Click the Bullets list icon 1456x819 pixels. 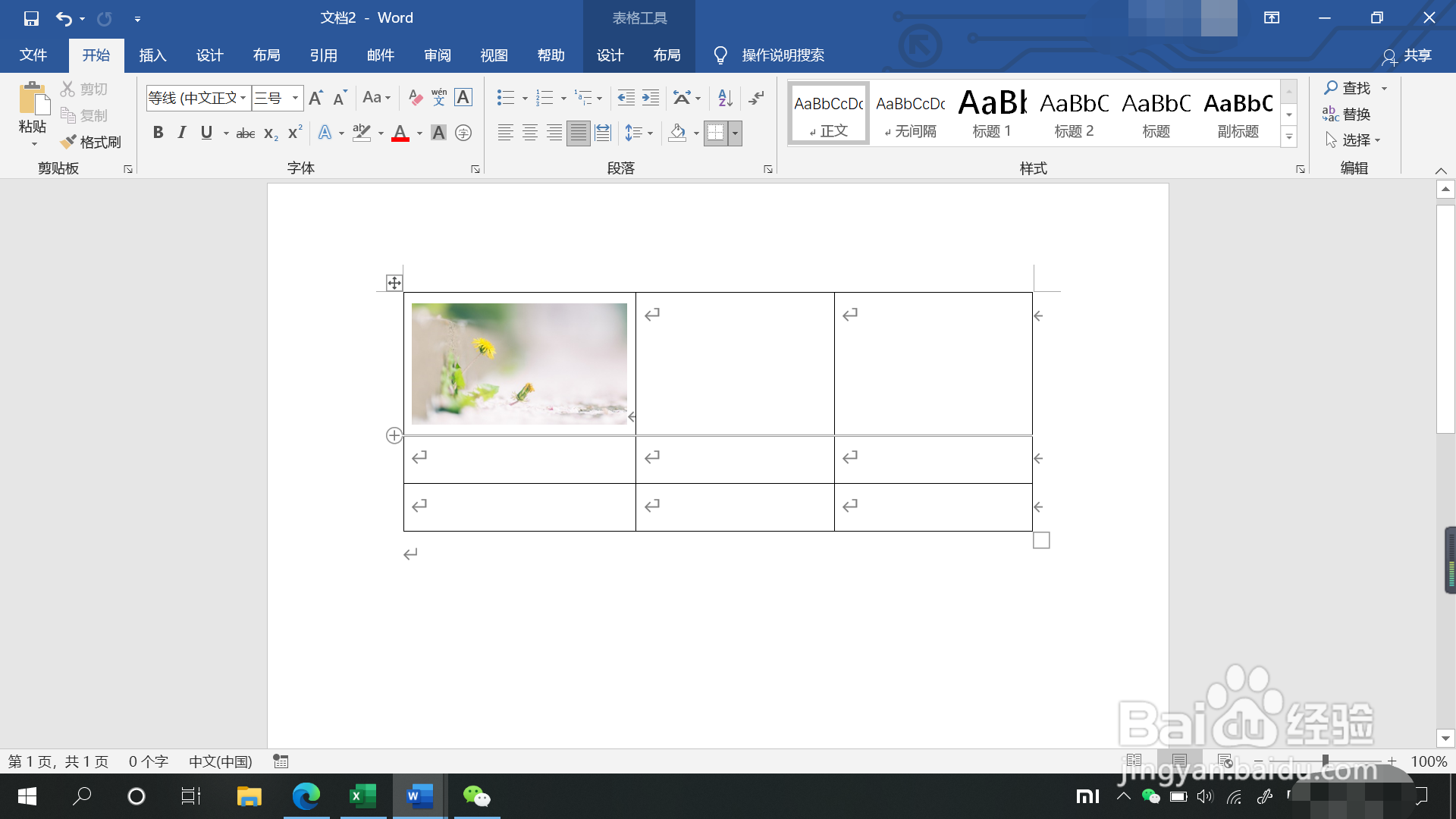505,98
